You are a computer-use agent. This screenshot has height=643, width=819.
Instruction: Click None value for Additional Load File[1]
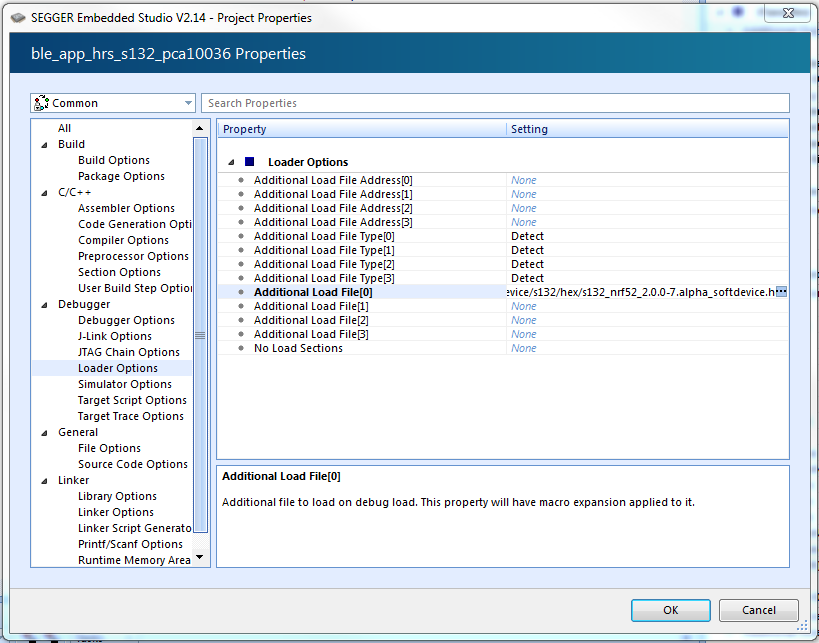[x=523, y=307]
